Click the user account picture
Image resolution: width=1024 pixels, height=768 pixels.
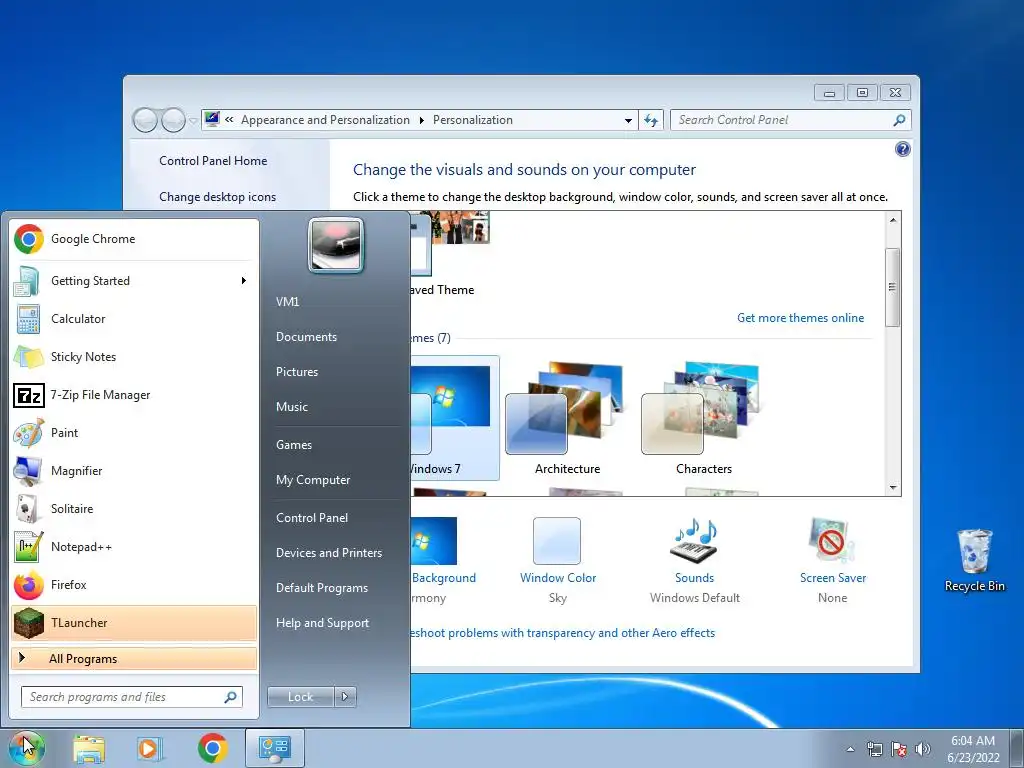(336, 245)
